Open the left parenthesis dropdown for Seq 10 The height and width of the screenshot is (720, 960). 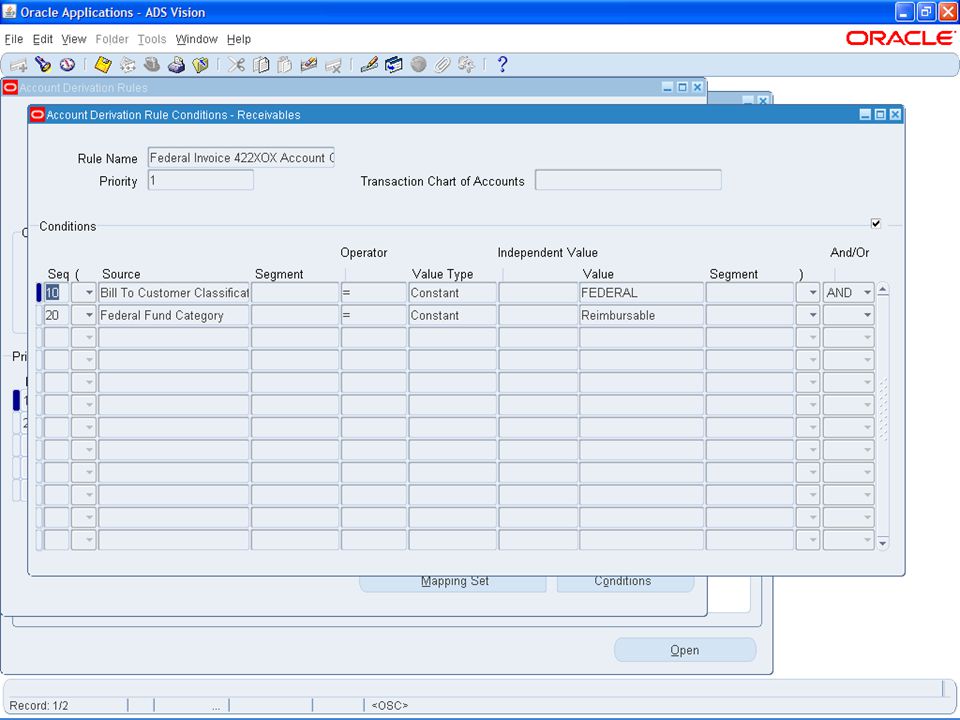[84, 293]
